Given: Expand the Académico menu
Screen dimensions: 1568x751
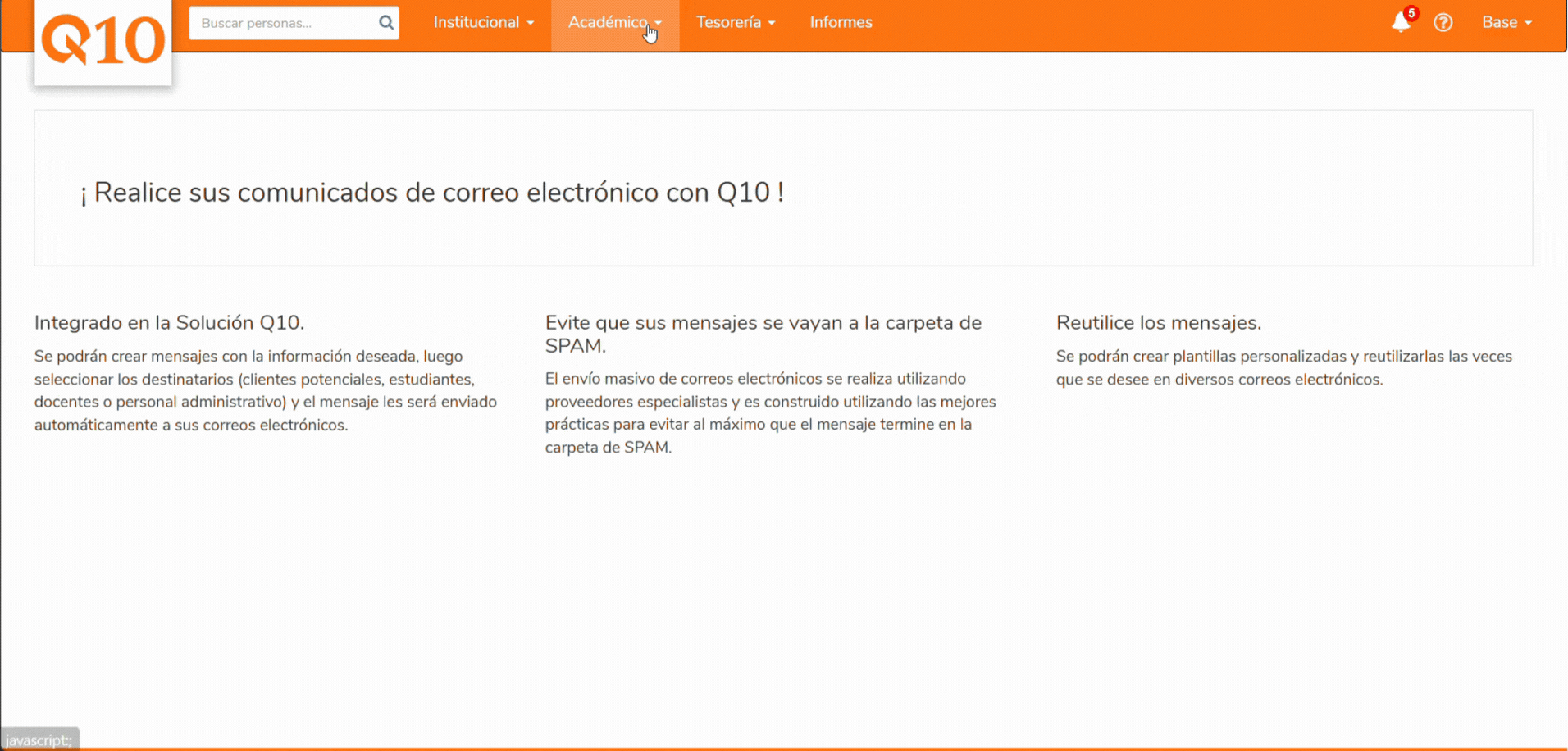Looking at the screenshot, I should click(x=615, y=23).
